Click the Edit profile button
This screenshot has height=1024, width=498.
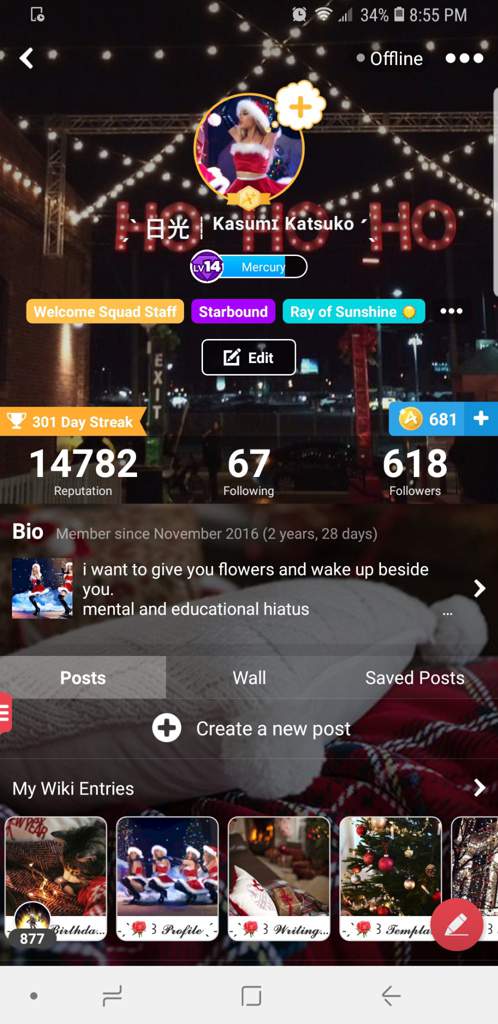[x=249, y=357]
